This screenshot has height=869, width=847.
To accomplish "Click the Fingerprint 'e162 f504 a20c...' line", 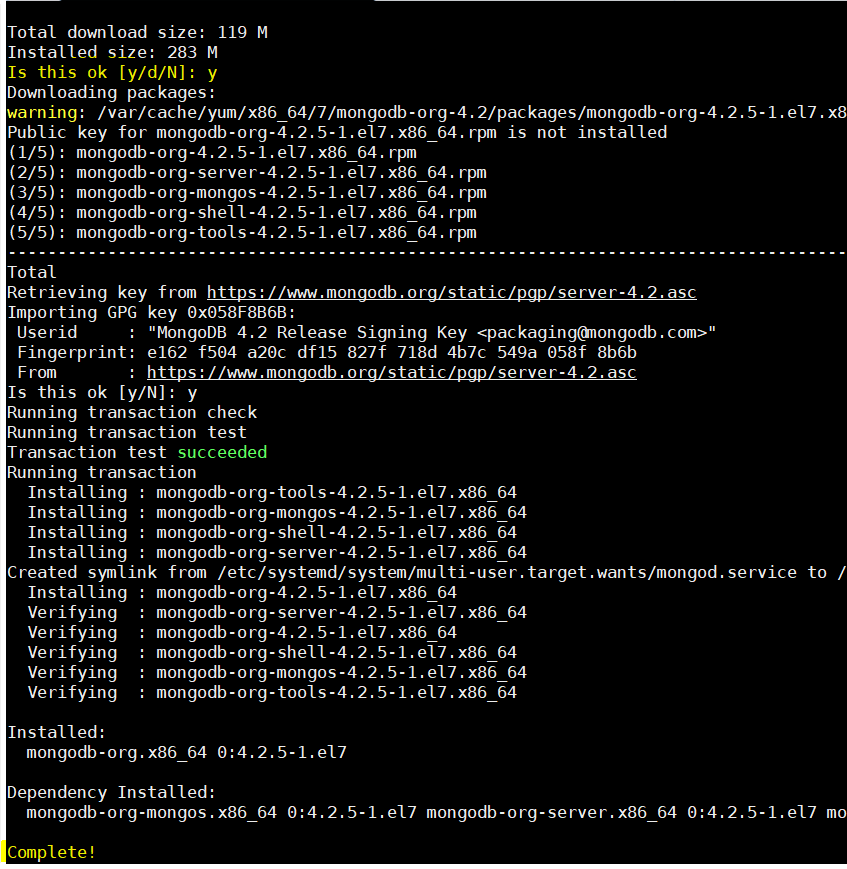I will click(x=326, y=352).
